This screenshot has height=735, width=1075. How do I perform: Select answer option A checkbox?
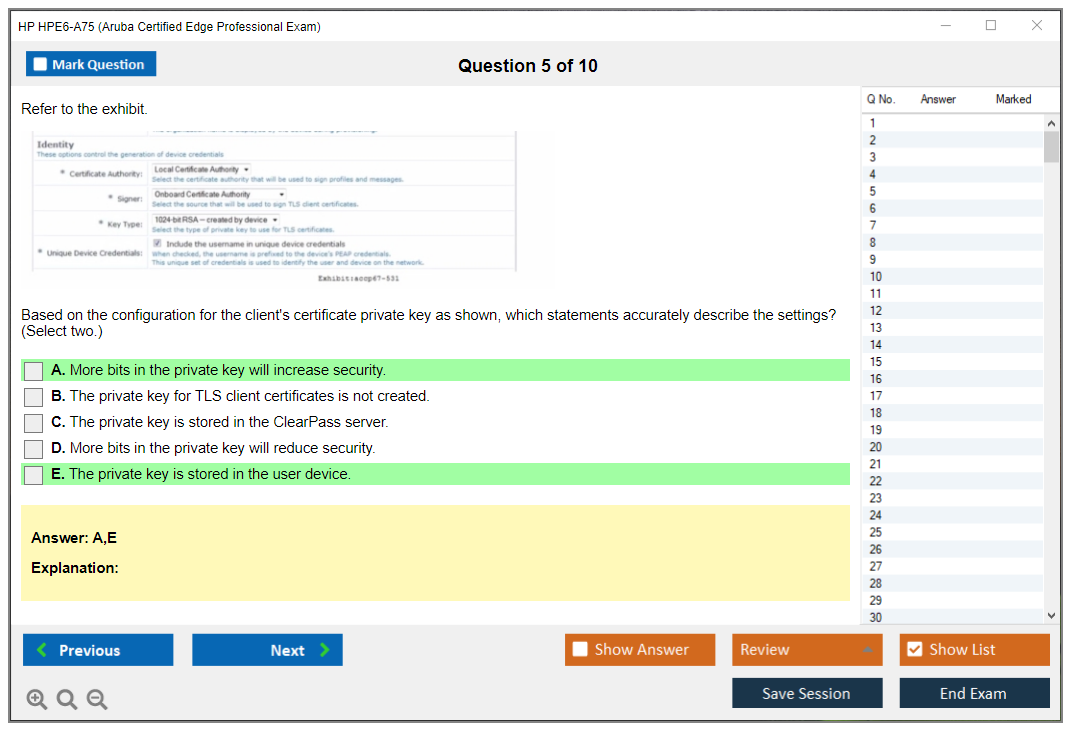(34, 371)
